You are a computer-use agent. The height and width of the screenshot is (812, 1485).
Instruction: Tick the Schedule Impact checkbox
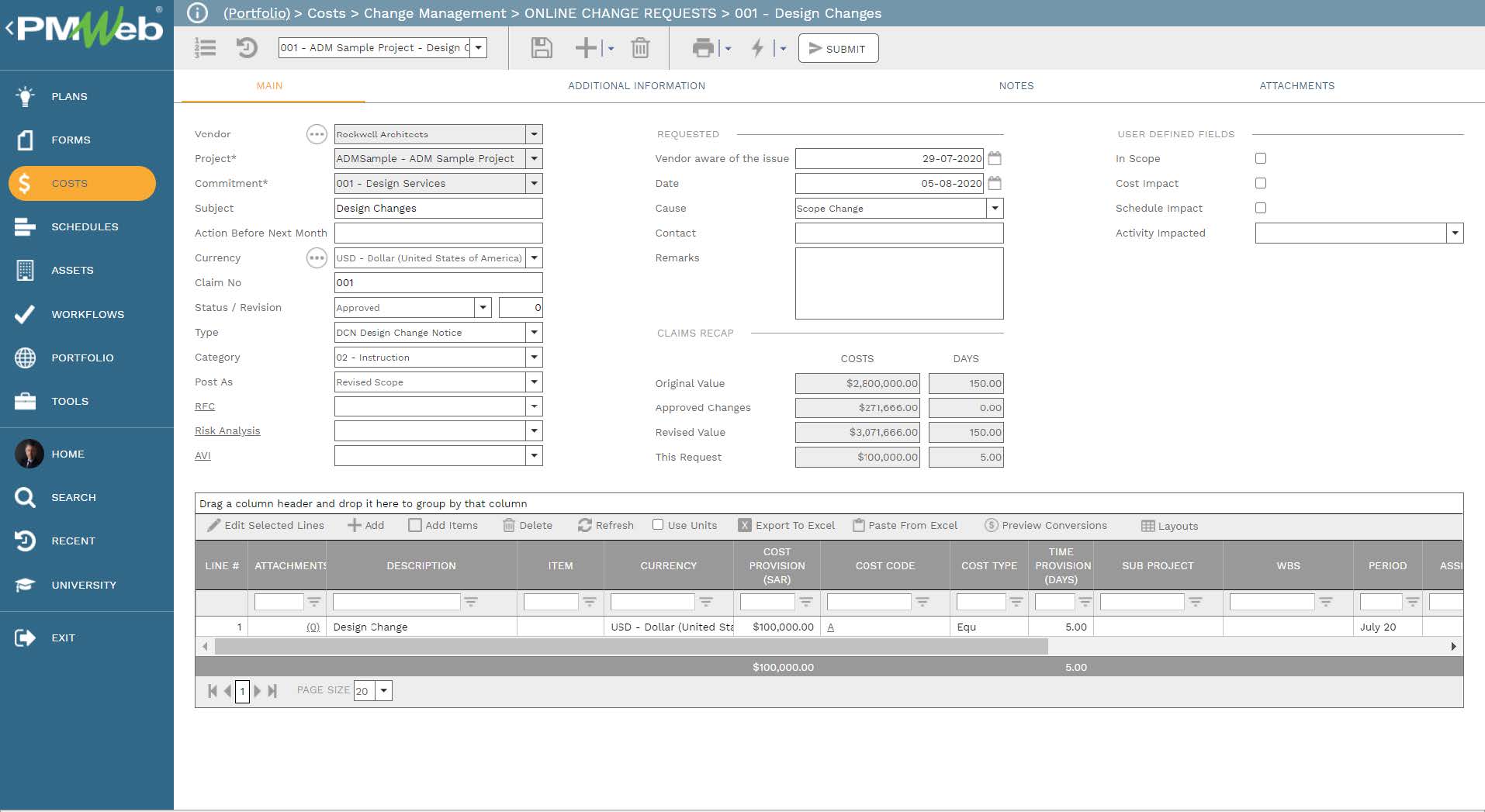coord(1261,208)
